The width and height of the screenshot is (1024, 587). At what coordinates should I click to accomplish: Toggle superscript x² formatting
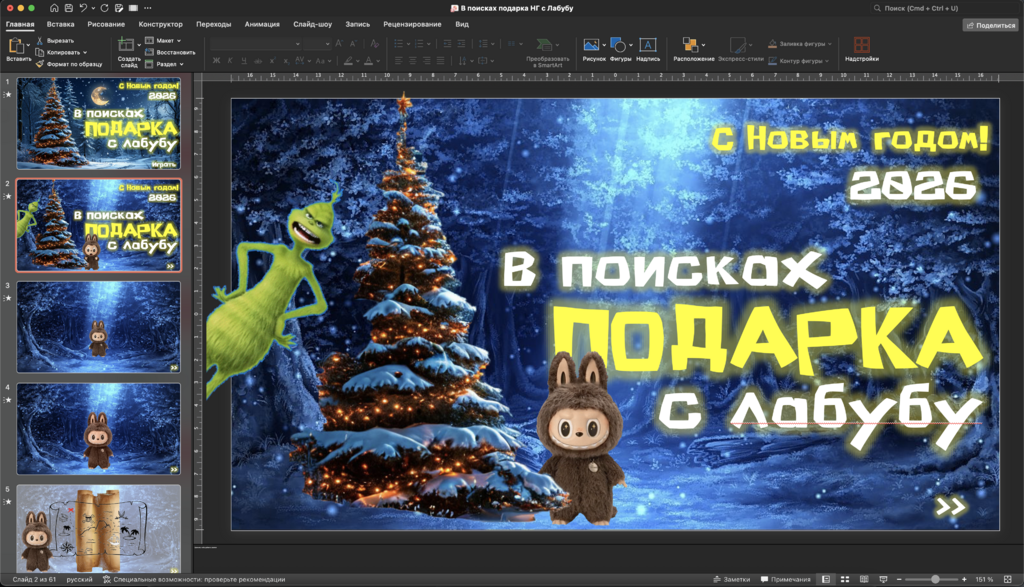coord(272,61)
